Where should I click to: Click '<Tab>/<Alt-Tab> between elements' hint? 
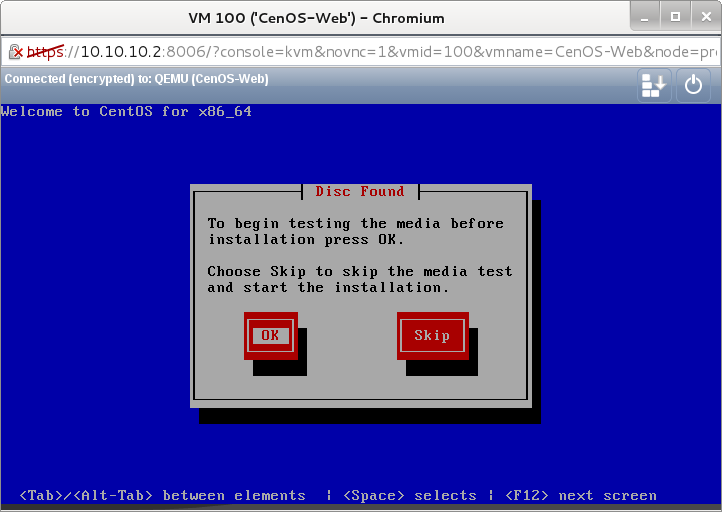tap(163, 495)
